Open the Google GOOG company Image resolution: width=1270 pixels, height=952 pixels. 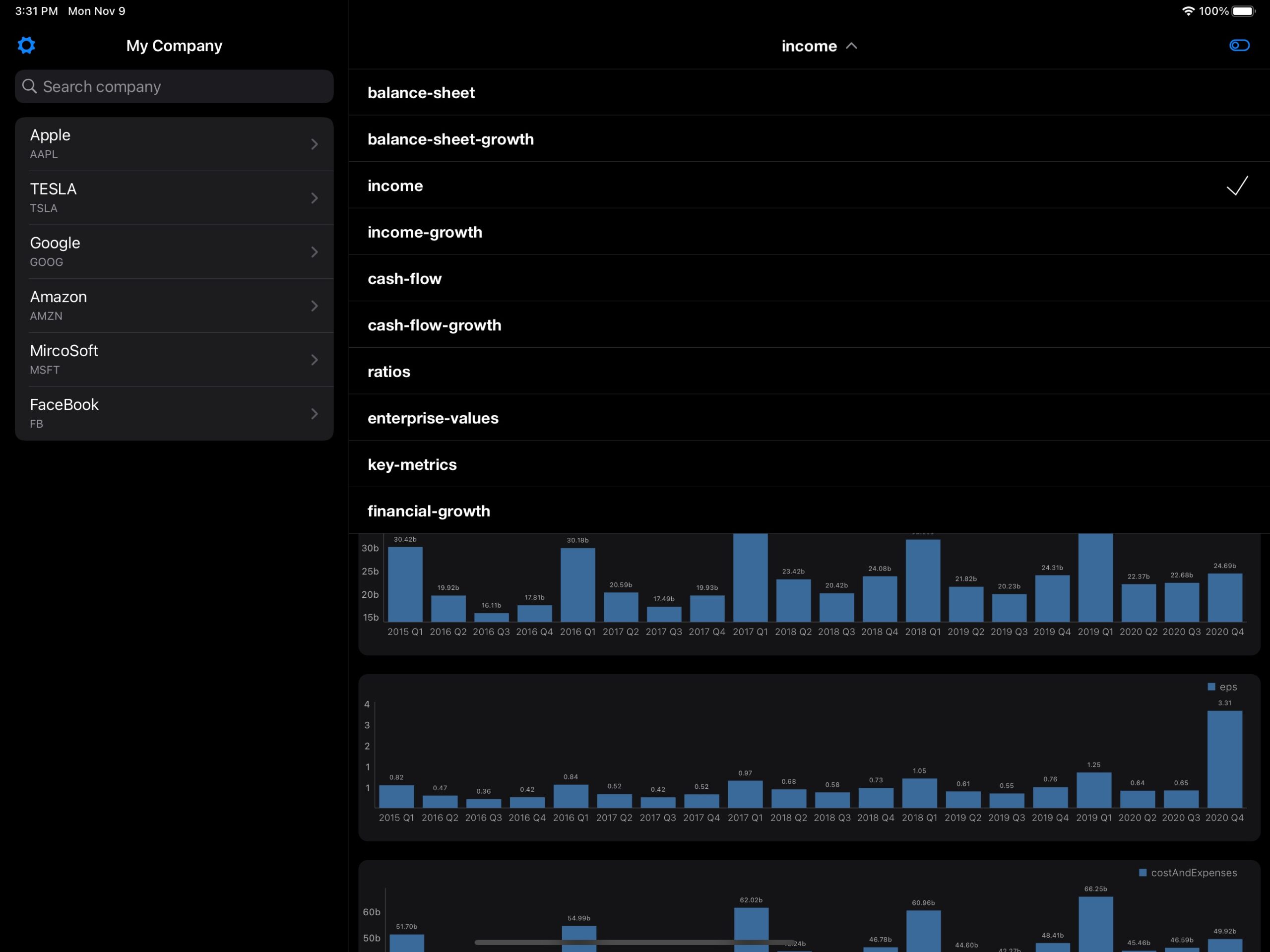174,252
